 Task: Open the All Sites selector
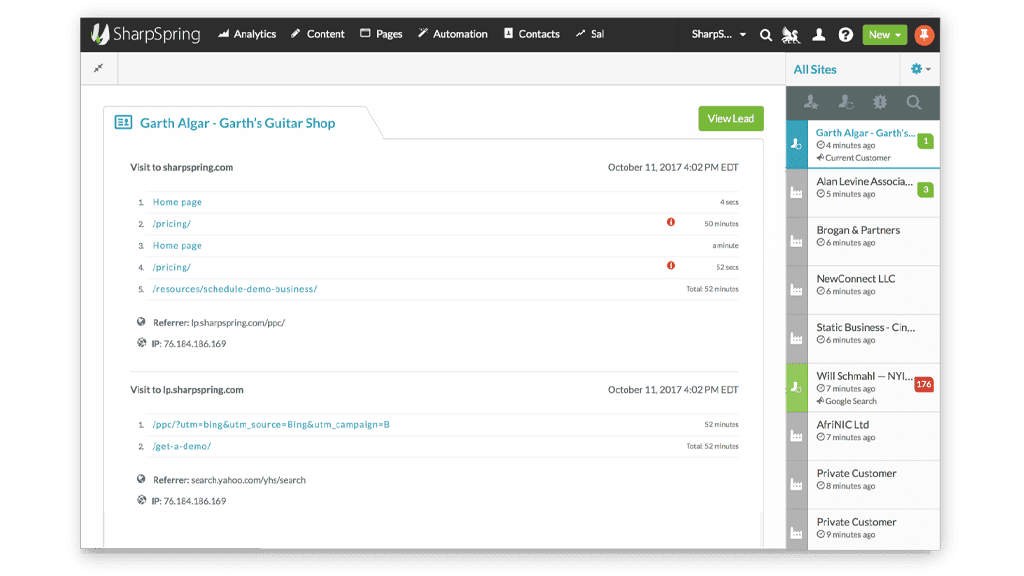[x=814, y=69]
